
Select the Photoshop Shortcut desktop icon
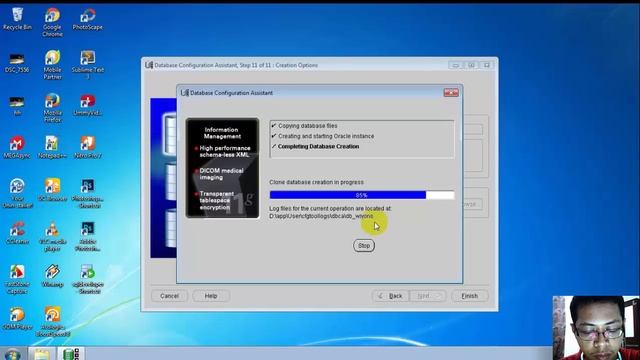(x=87, y=194)
